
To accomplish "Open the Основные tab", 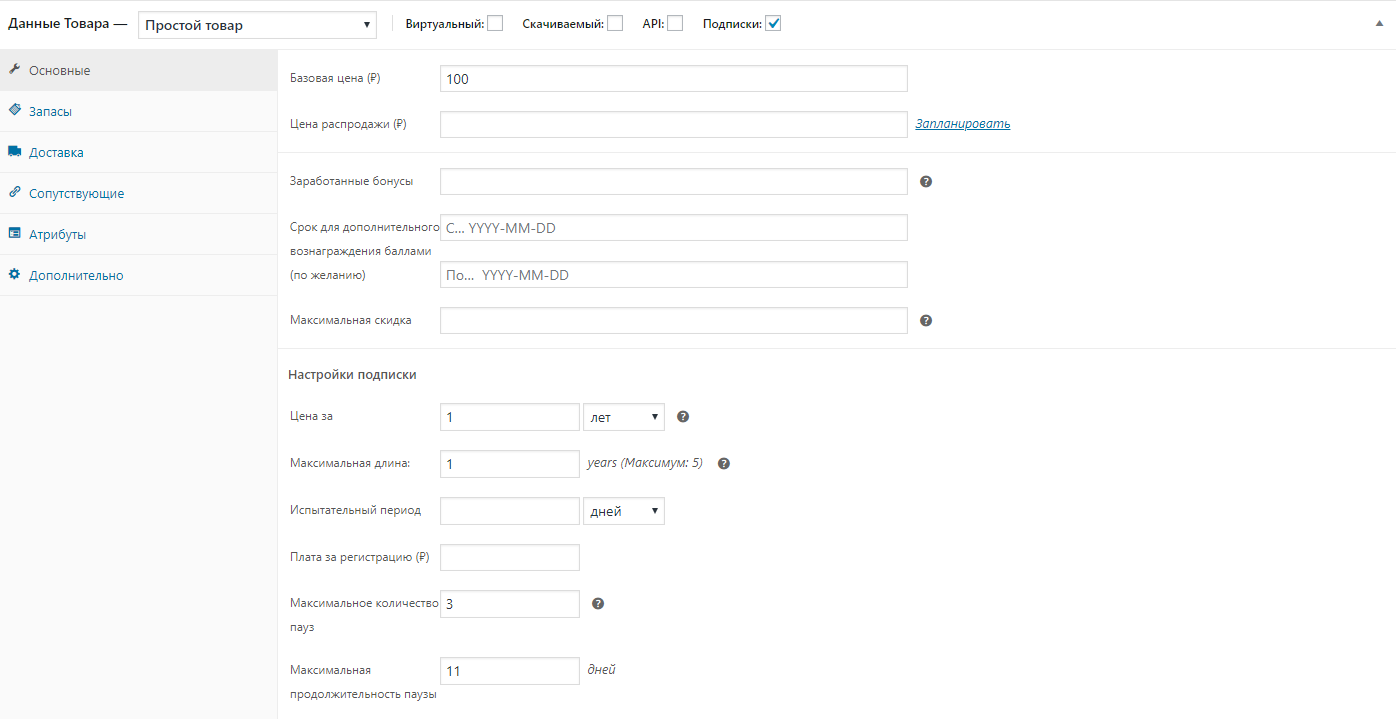I will (x=139, y=71).
